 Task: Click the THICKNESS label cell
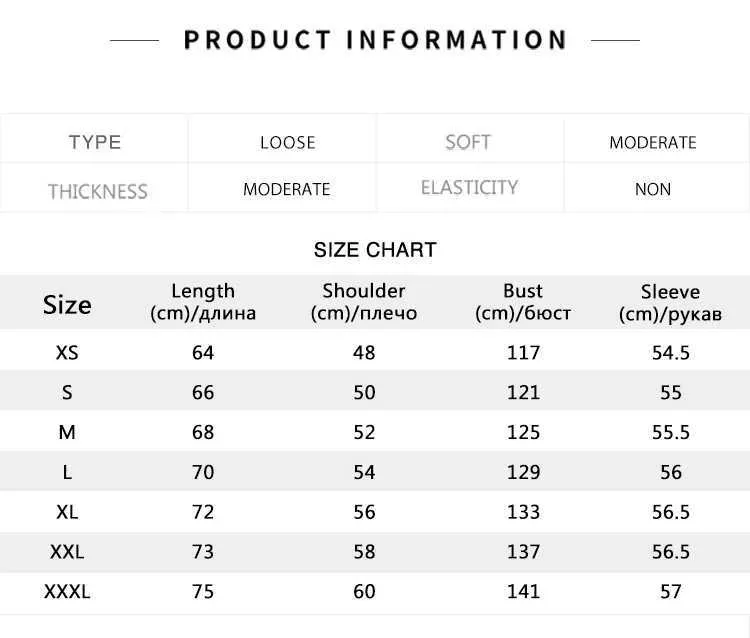(97, 190)
